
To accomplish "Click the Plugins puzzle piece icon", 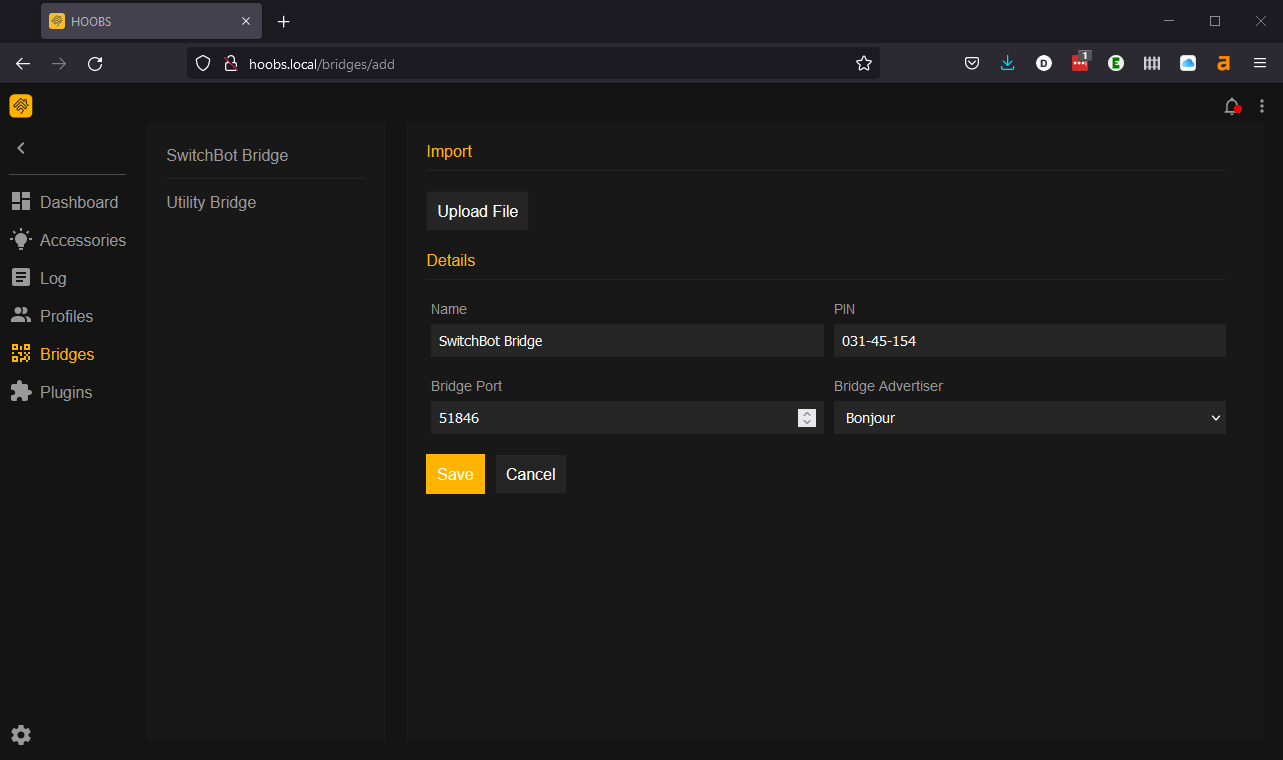I will pos(21,392).
